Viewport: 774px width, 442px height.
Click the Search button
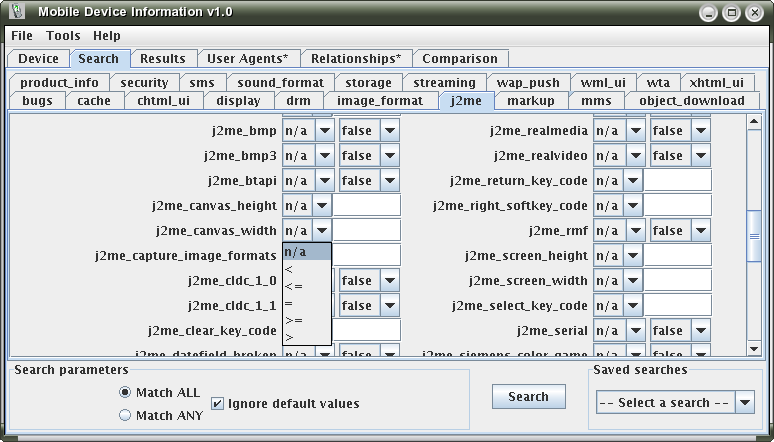click(x=528, y=396)
